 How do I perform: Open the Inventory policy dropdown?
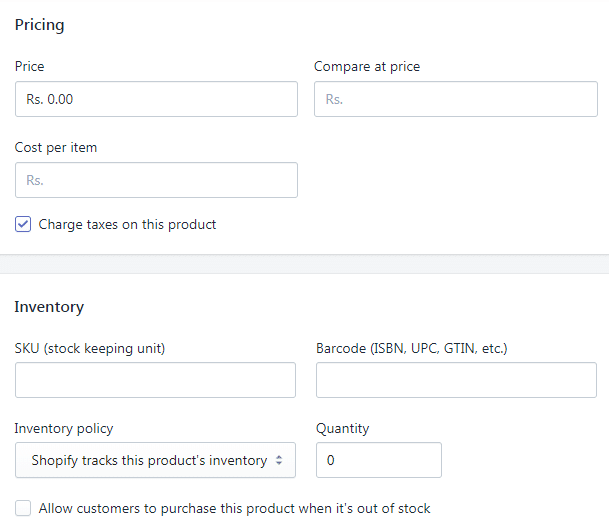[x=155, y=460]
